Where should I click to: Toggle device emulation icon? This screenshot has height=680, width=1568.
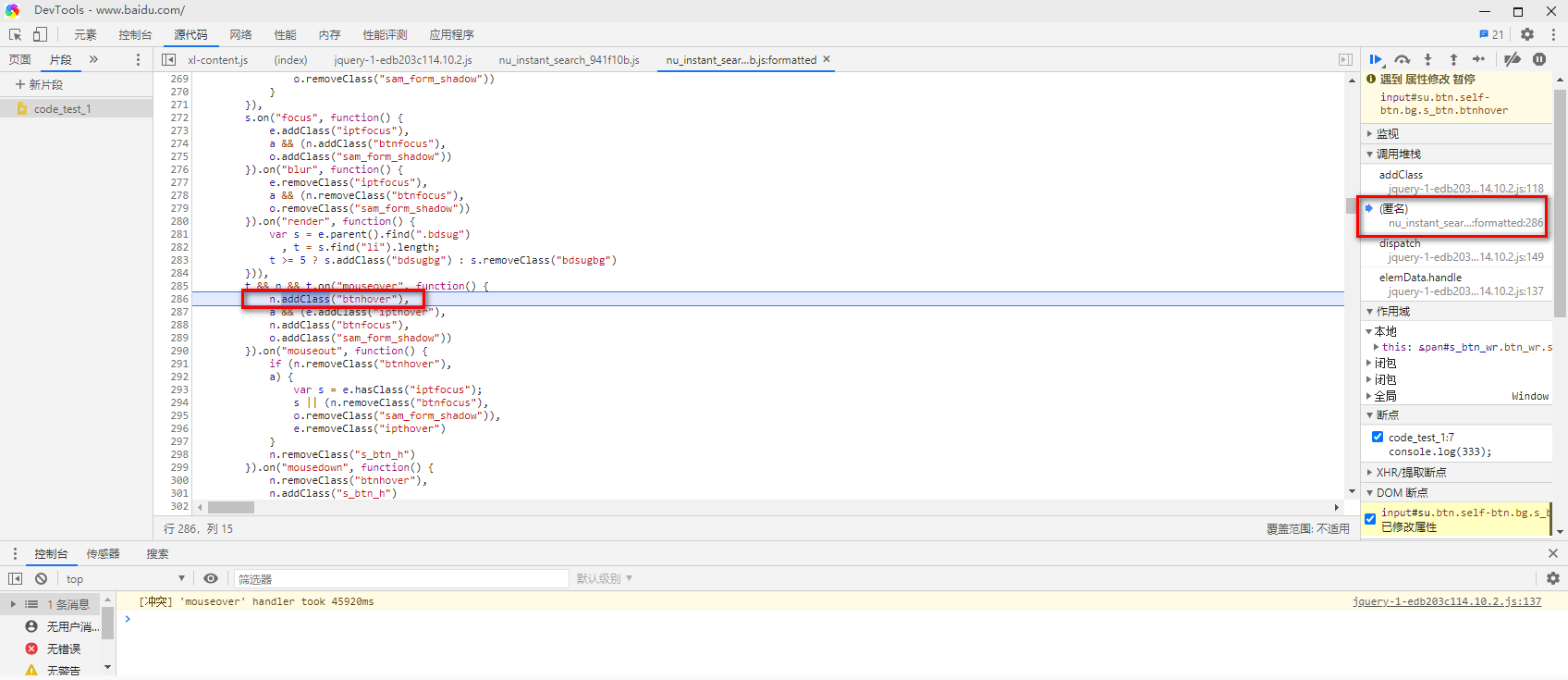point(40,34)
